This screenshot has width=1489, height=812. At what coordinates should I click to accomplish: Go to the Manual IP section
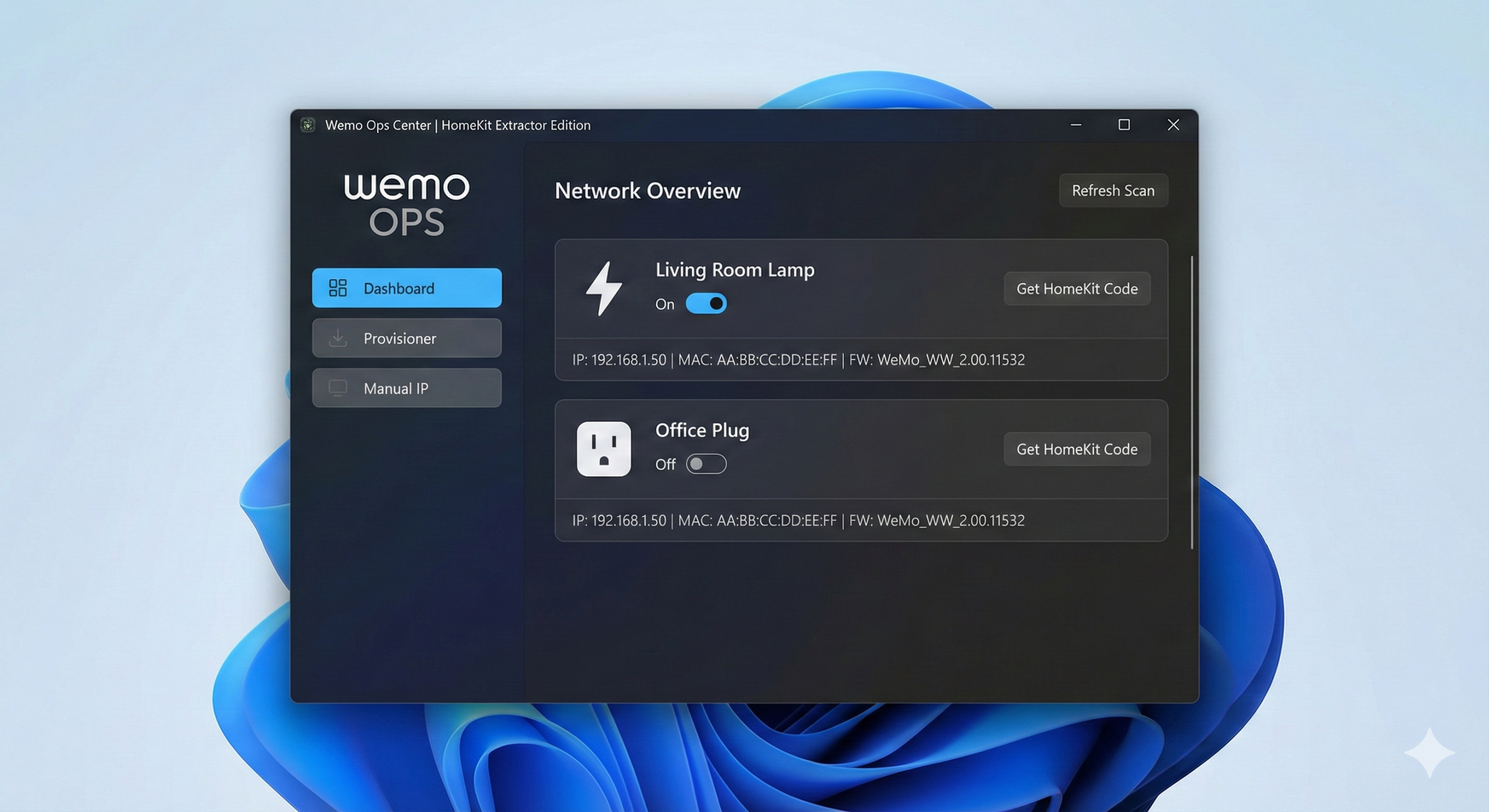[407, 388]
